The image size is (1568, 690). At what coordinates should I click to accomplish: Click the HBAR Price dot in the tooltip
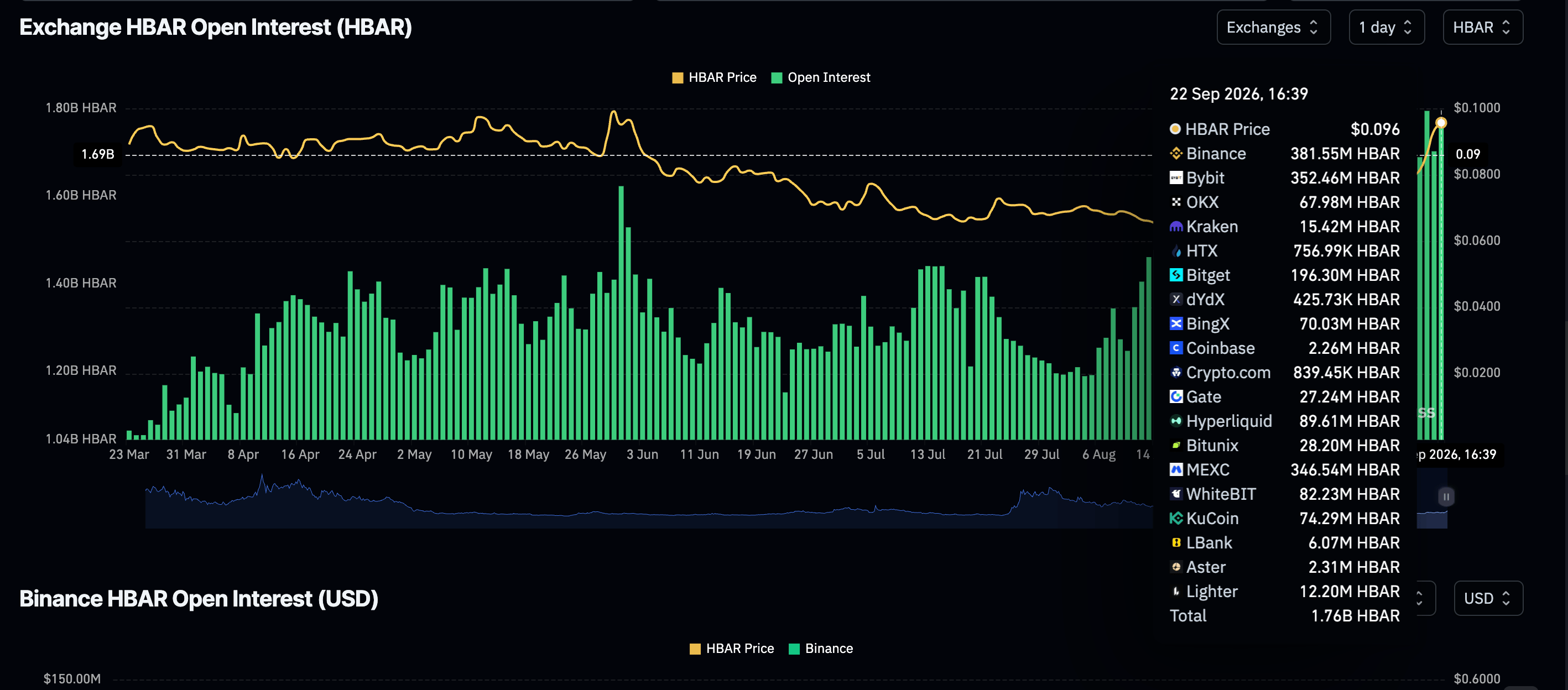(x=1175, y=129)
